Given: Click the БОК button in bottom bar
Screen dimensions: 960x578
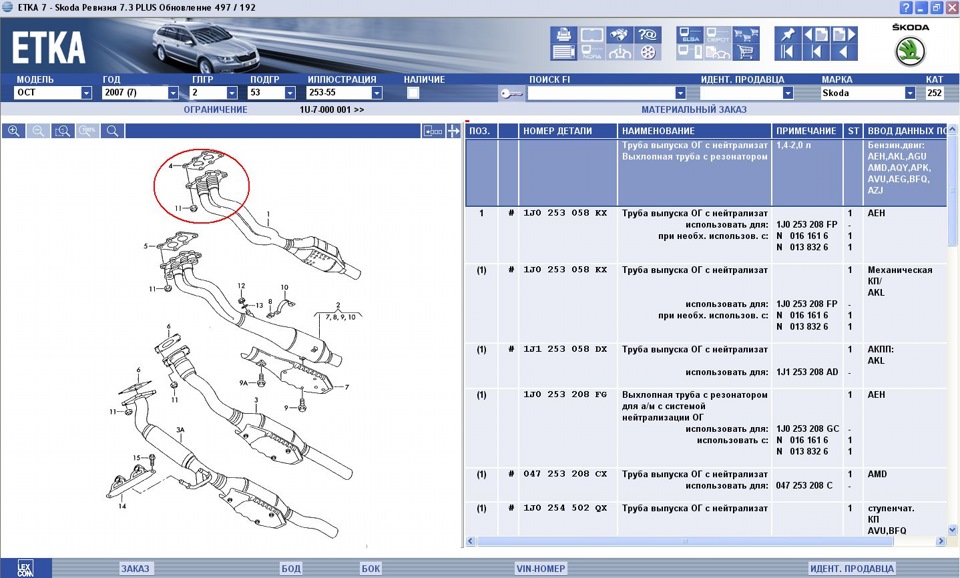Looking at the screenshot, I should click(370, 568).
